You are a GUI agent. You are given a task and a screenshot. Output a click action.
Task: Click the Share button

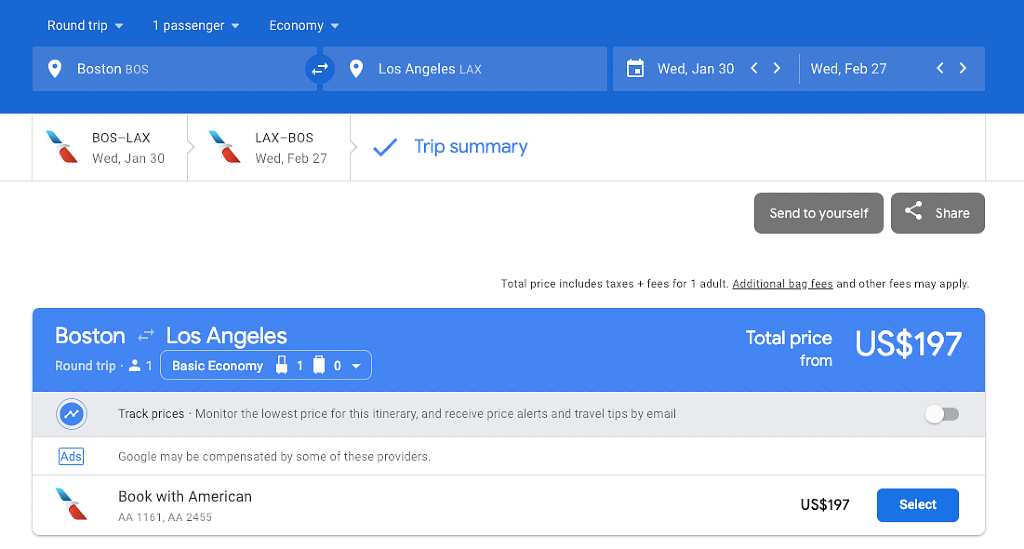[938, 213]
